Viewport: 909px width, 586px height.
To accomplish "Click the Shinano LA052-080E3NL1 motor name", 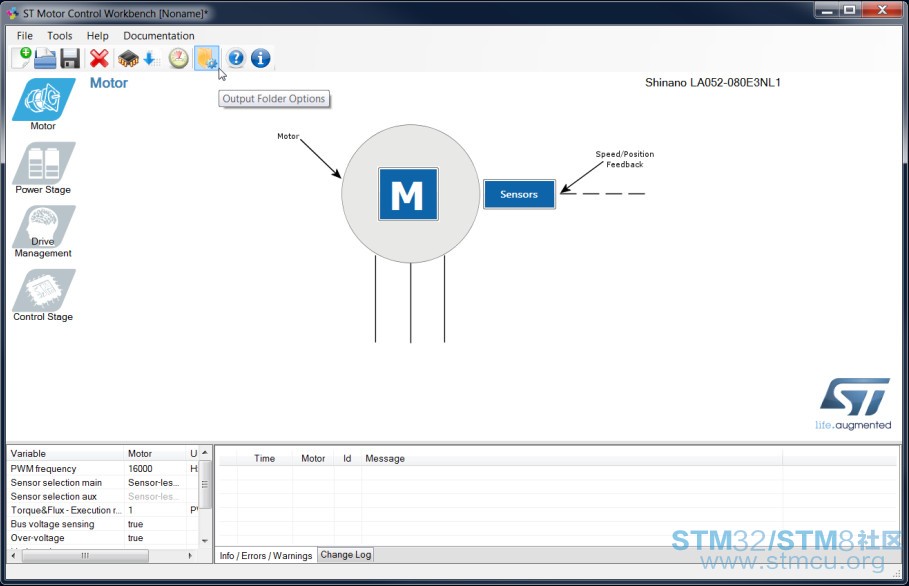I will click(x=713, y=82).
